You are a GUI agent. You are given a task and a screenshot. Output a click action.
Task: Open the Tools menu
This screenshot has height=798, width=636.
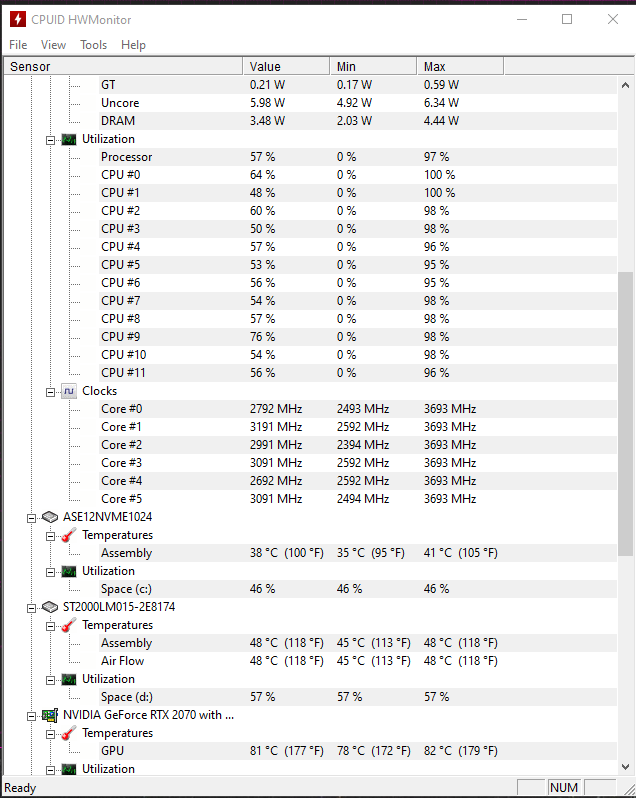tap(94, 45)
